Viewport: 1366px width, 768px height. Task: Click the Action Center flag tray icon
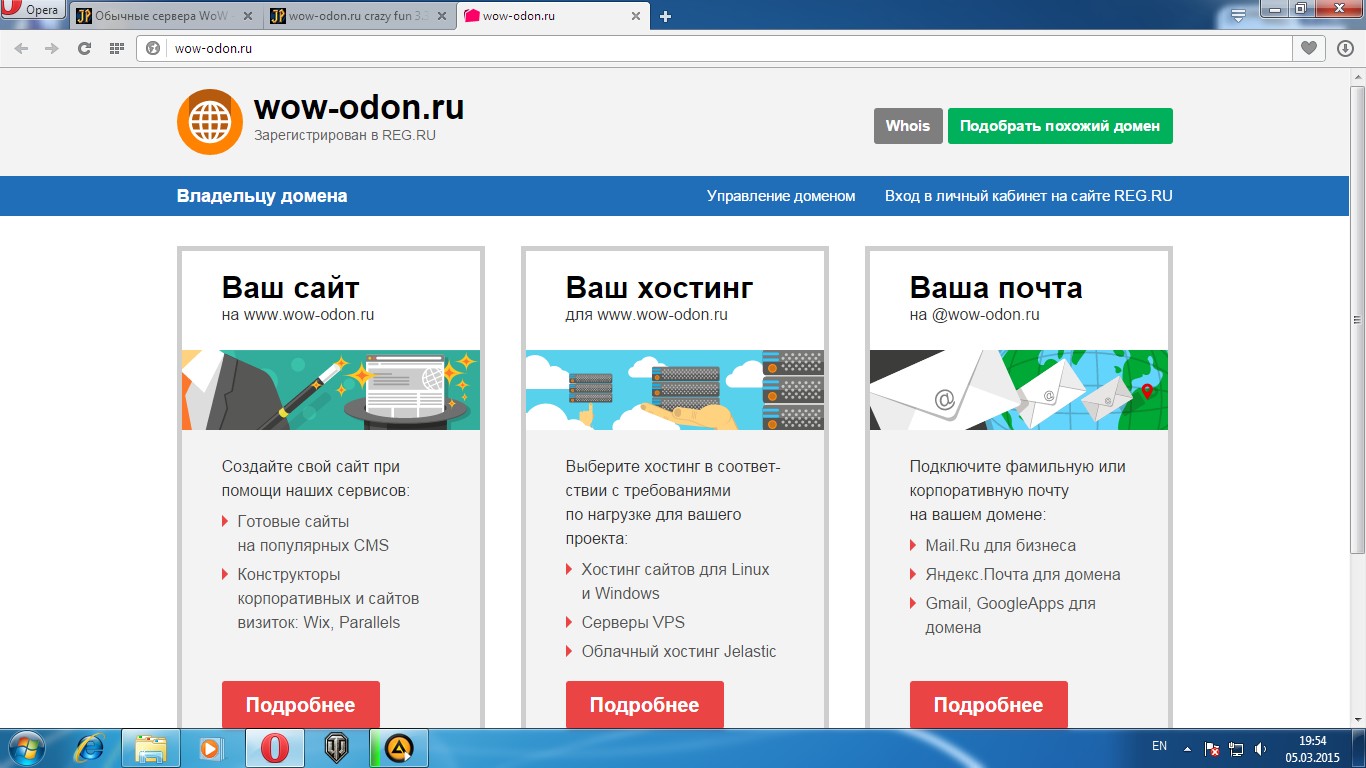[1211, 748]
